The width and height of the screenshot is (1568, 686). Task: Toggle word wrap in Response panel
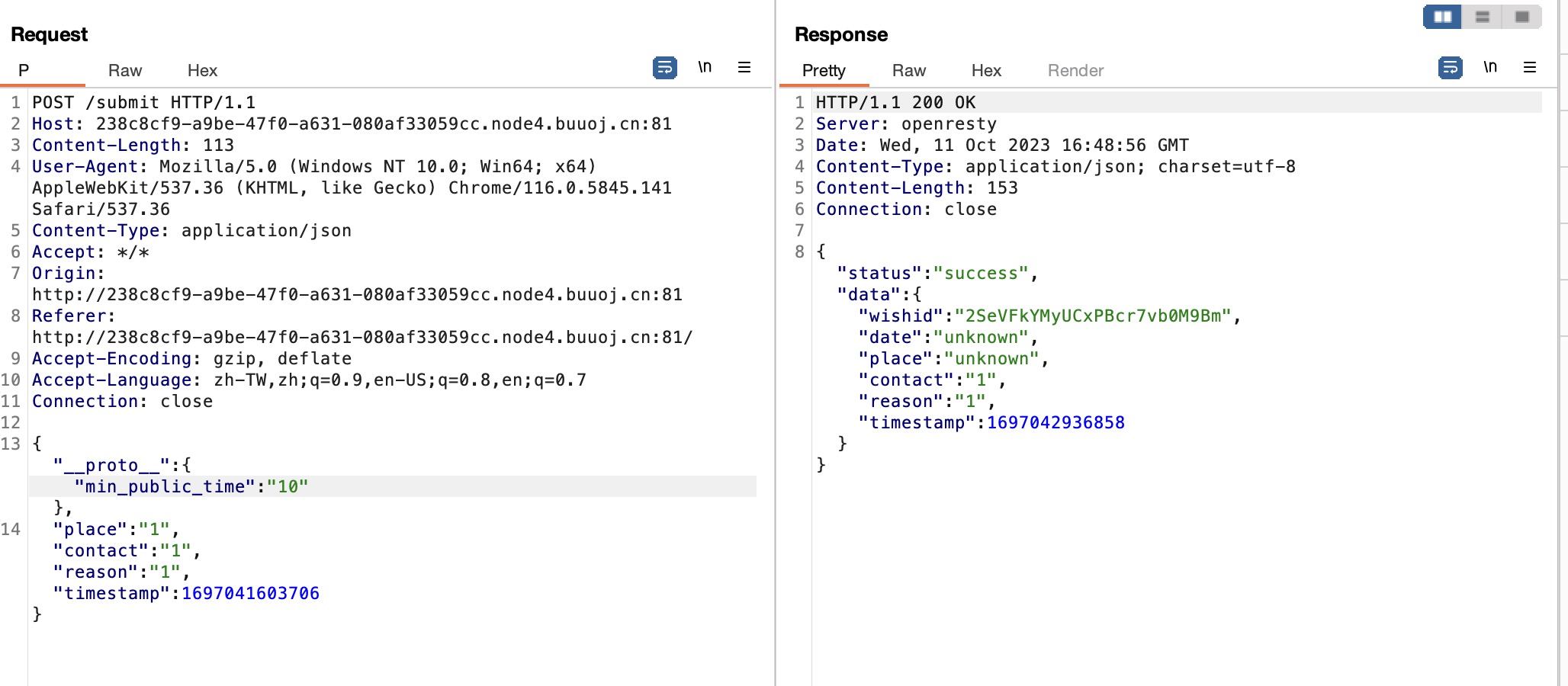click(x=1450, y=68)
